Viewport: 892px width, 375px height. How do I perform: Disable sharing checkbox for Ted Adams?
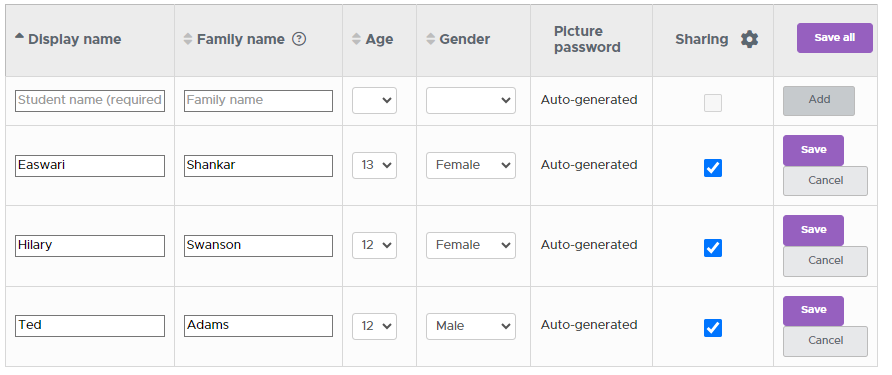[713, 328]
